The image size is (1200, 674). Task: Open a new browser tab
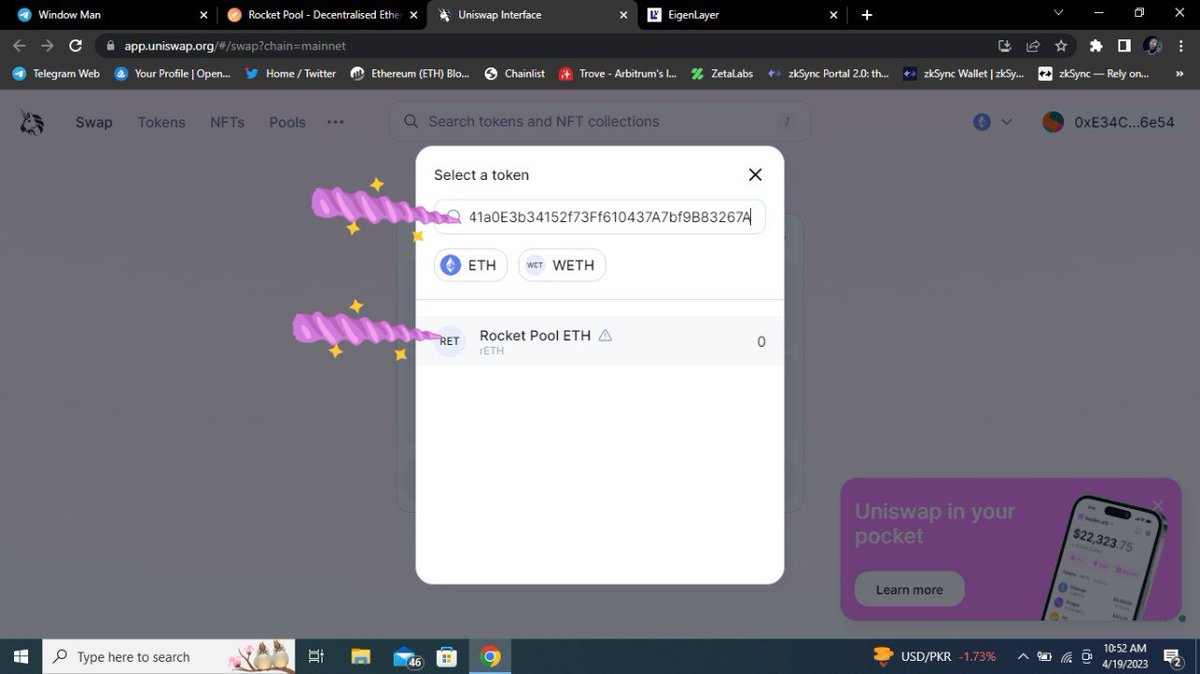(x=867, y=15)
